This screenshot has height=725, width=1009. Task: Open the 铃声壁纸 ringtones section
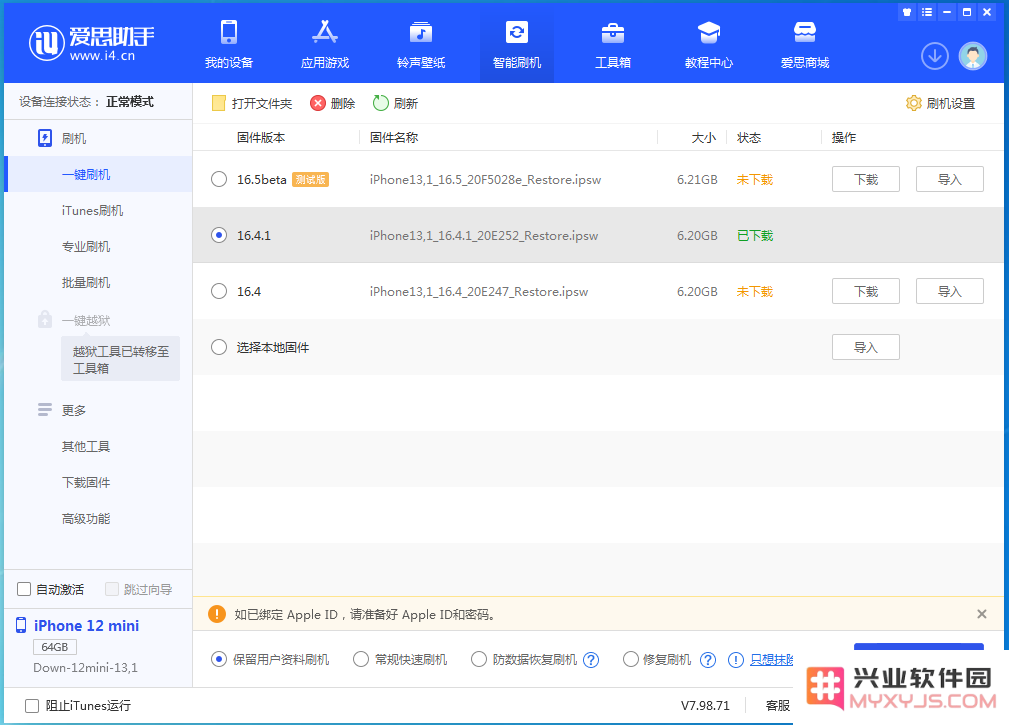[x=421, y=44]
